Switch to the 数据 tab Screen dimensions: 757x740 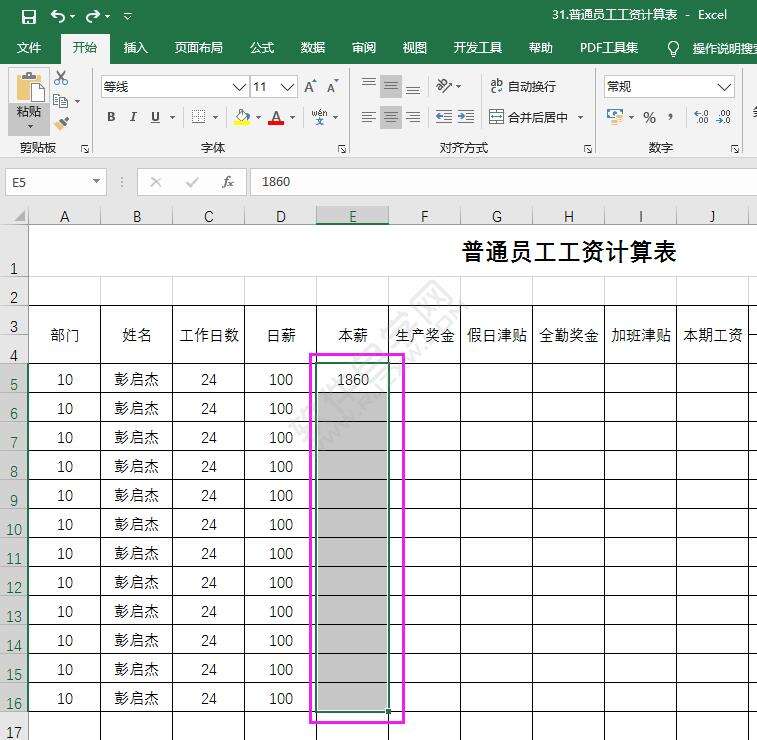tap(313, 48)
